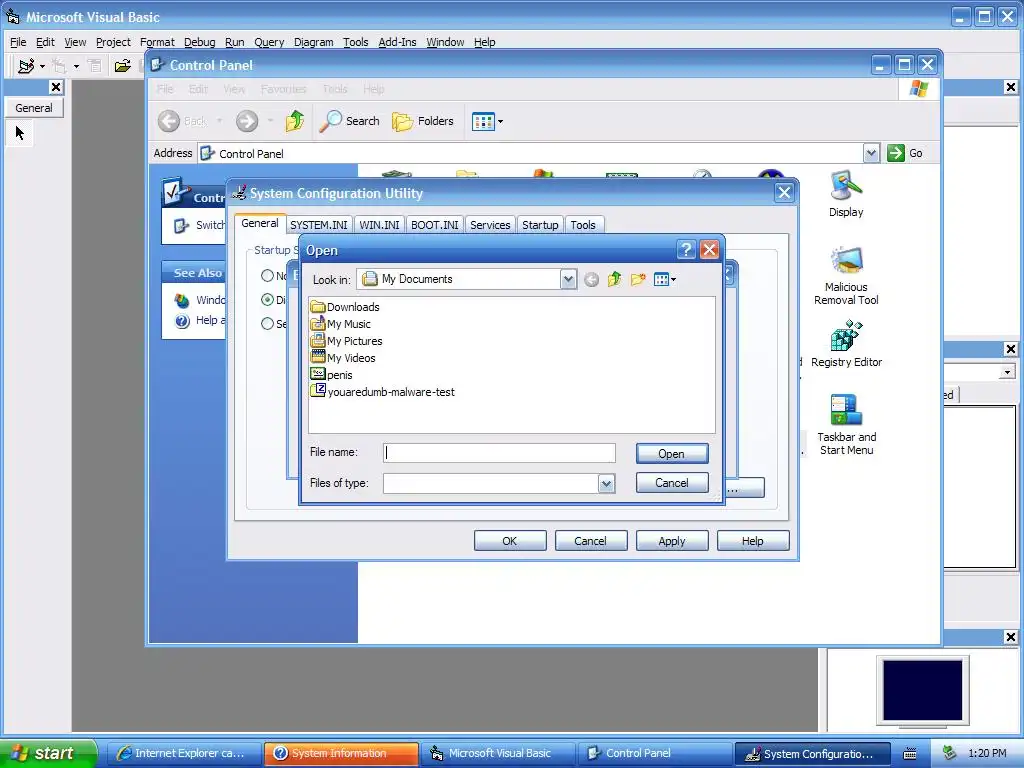Screen dimensions: 1024x768
Task: Open Visual Basic Project menu
Action: pos(113,42)
